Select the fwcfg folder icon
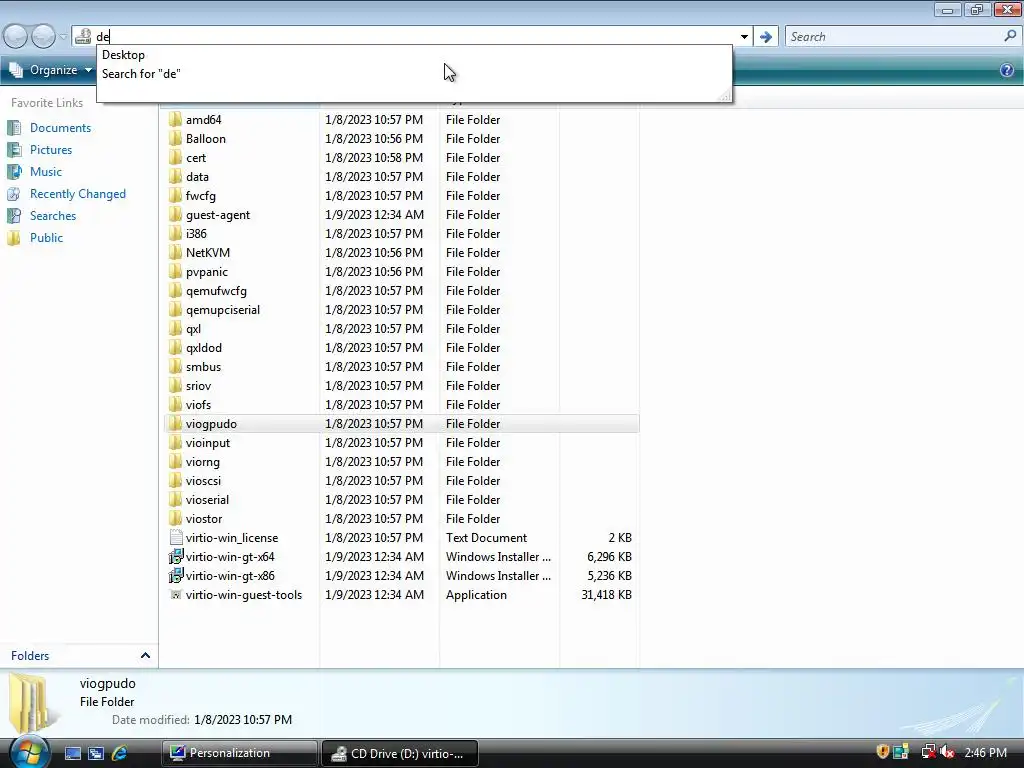 pyautogui.click(x=175, y=195)
